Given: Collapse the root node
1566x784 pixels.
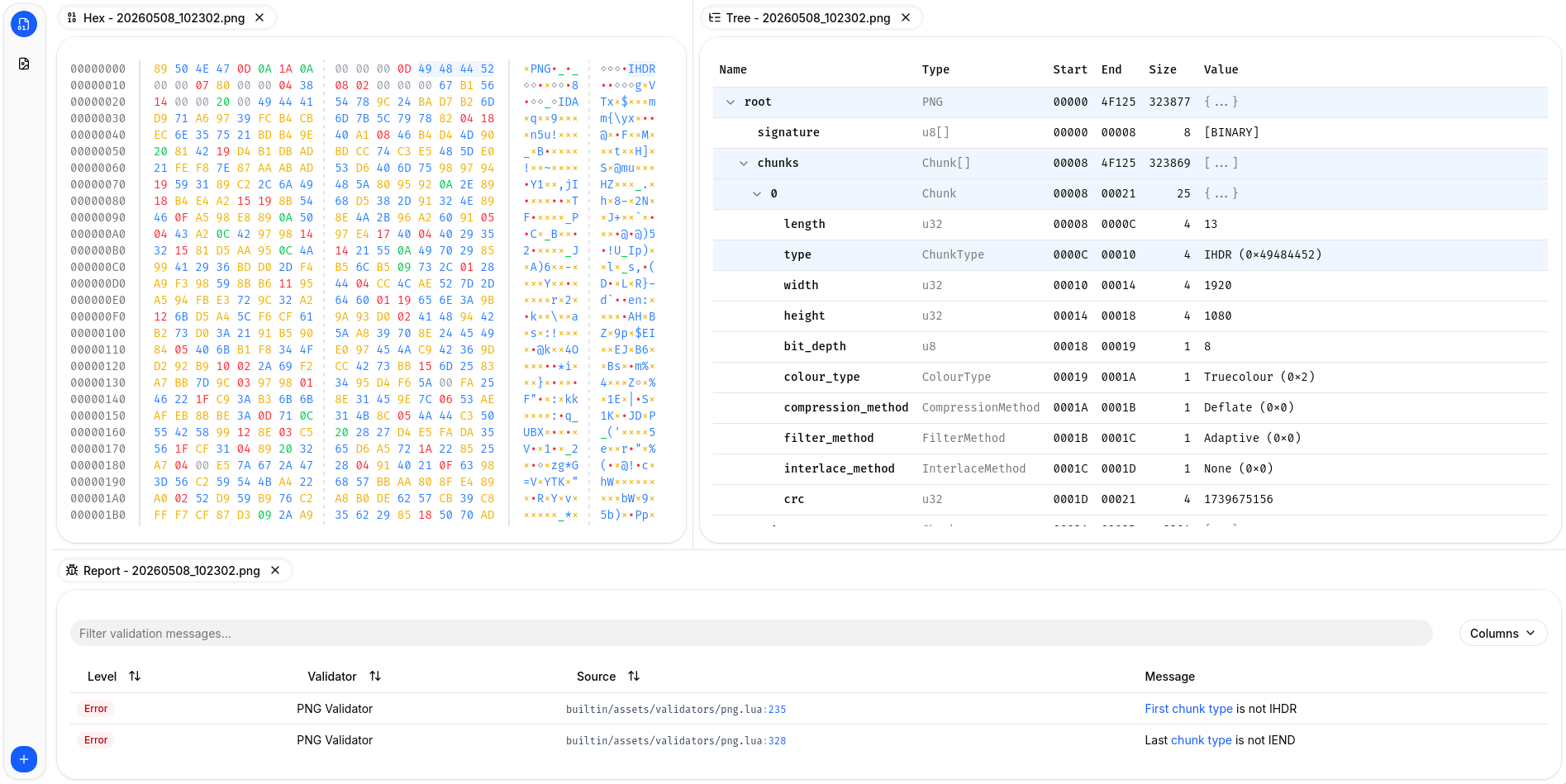Looking at the screenshot, I should coord(731,102).
